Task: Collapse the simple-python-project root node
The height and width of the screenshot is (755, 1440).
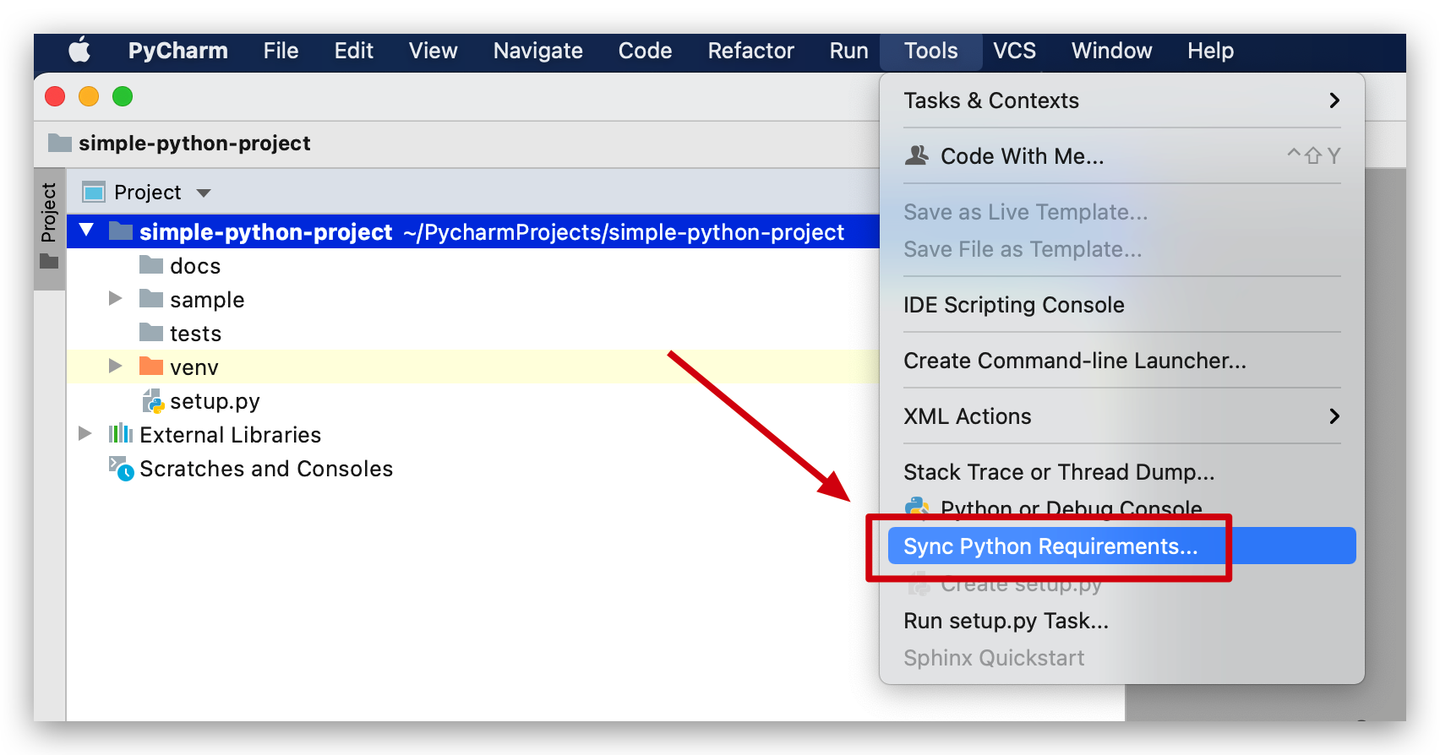Action: click(x=86, y=231)
